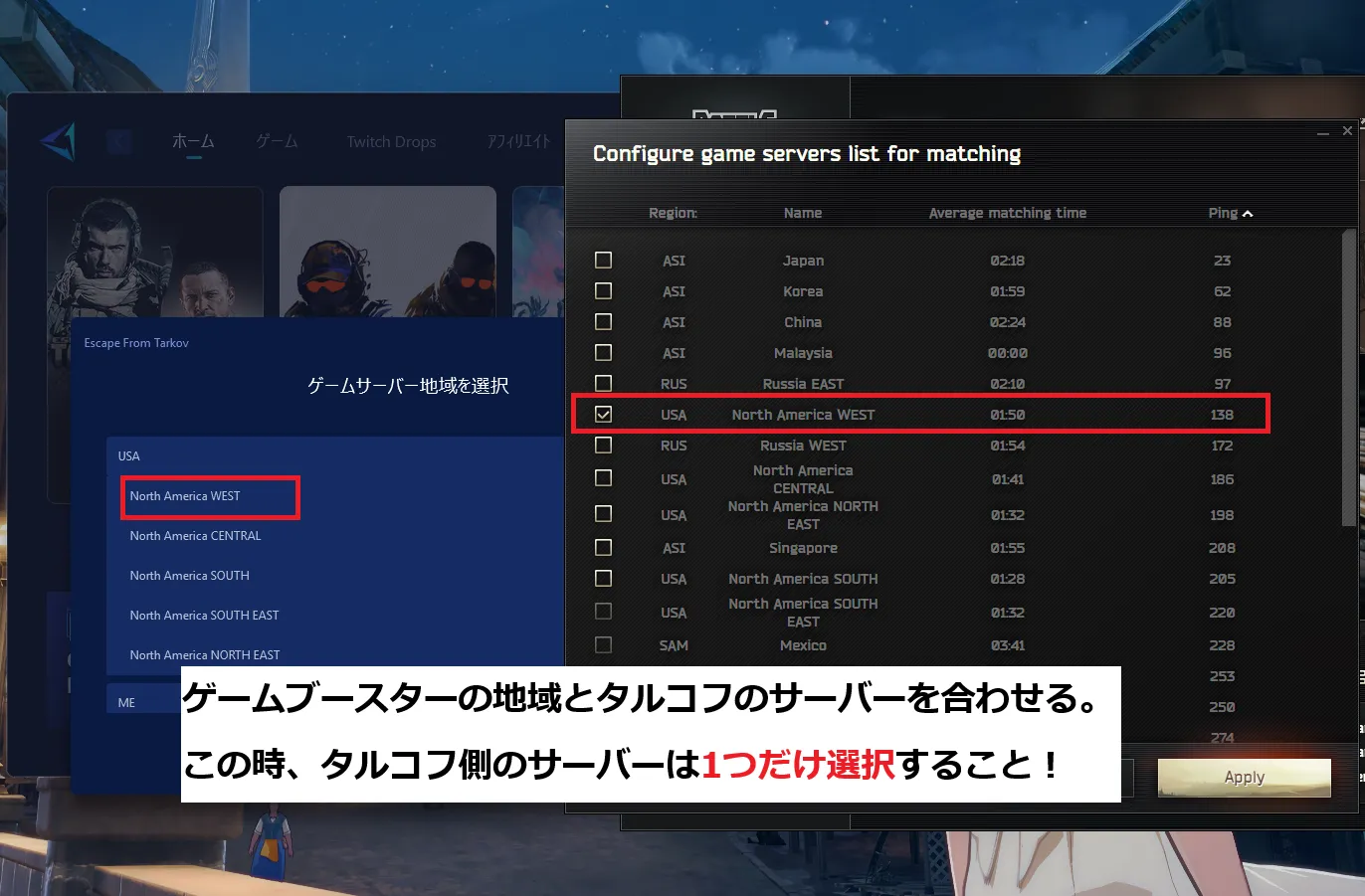Open the first game thumbnail card
Viewport: 1365px width, 896px height.
point(155,252)
